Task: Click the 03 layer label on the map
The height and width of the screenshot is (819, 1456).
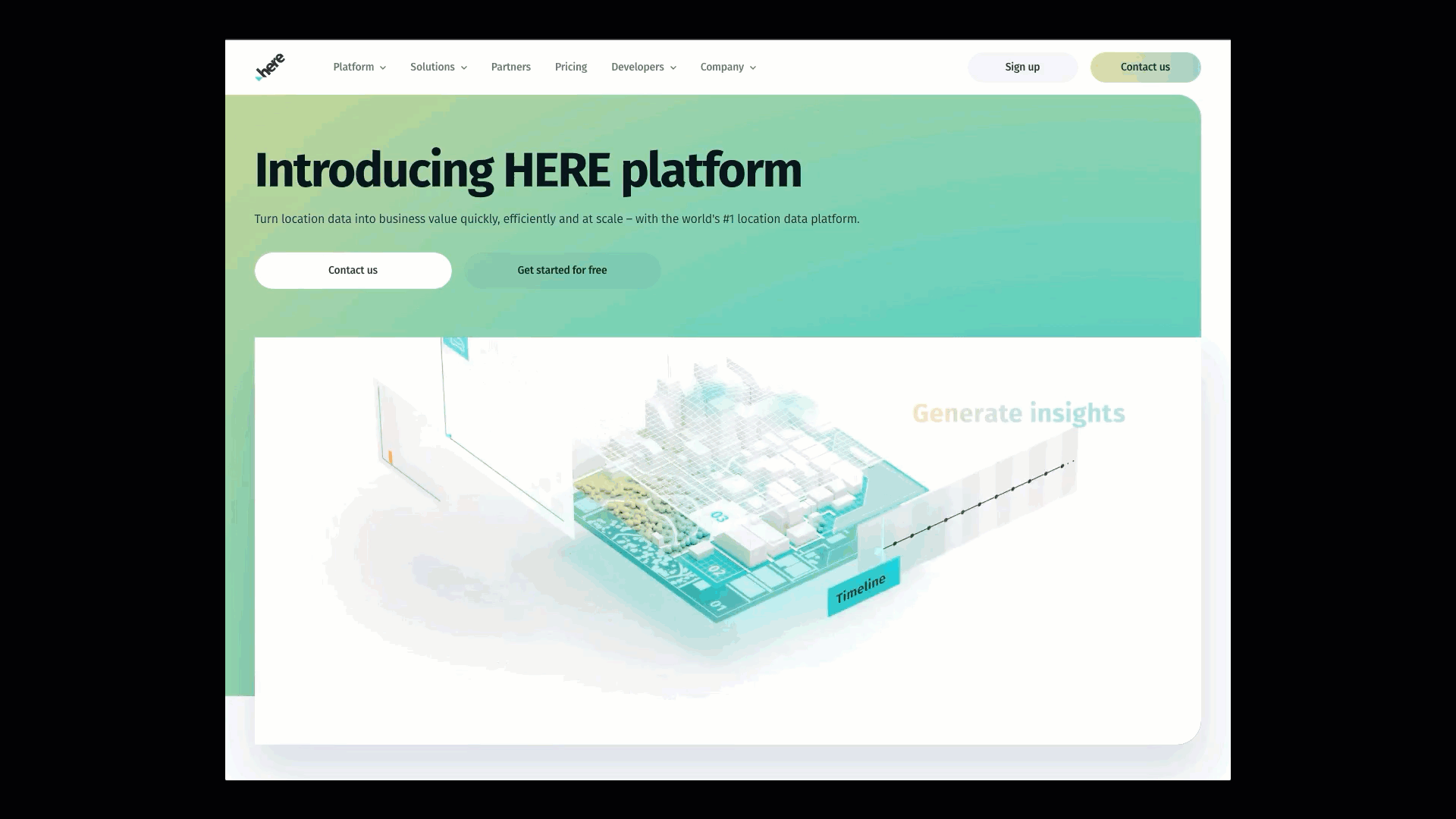Action: point(719,517)
